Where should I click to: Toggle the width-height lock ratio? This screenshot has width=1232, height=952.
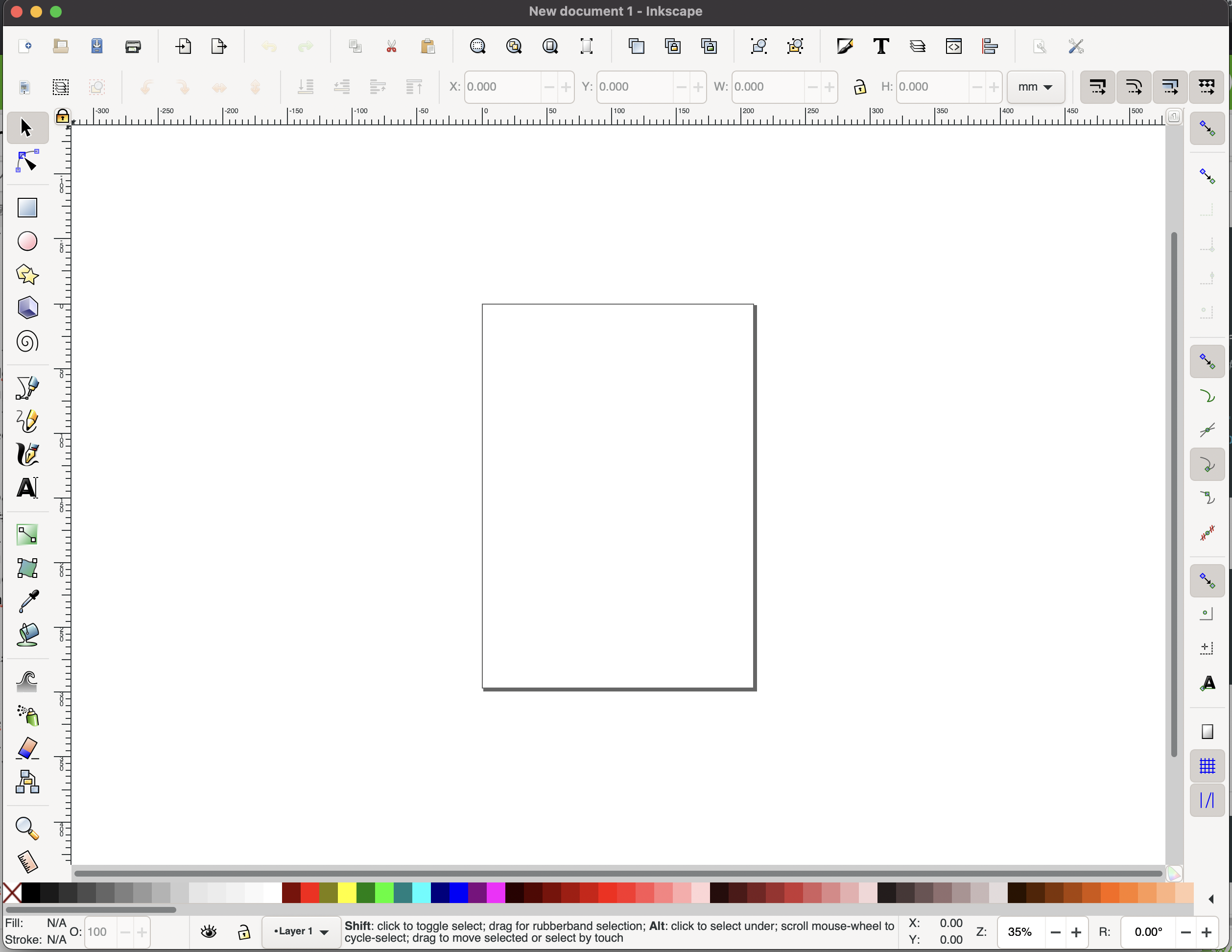[x=860, y=87]
